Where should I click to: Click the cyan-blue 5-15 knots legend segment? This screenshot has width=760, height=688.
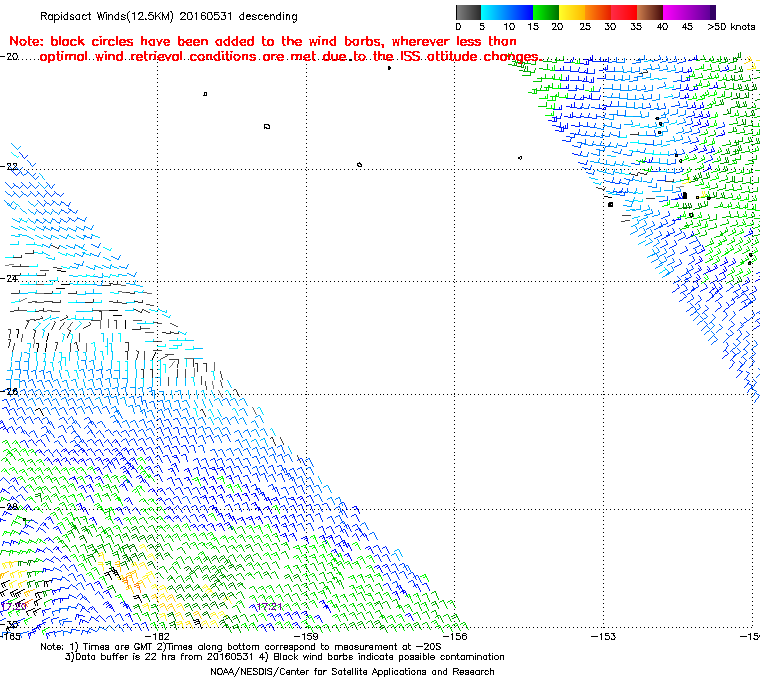pos(507,12)
